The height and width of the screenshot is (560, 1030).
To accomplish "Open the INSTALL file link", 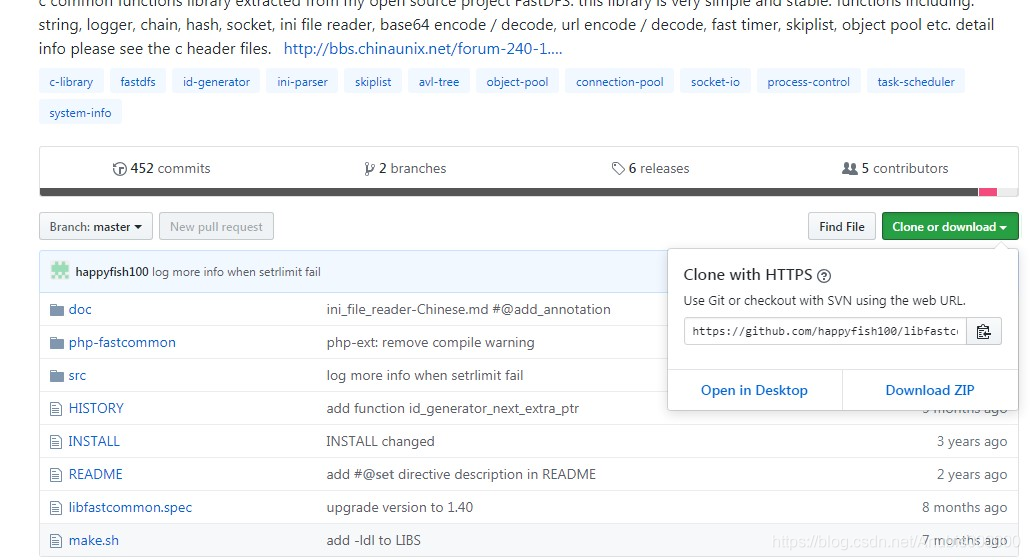I will [94, 442].
